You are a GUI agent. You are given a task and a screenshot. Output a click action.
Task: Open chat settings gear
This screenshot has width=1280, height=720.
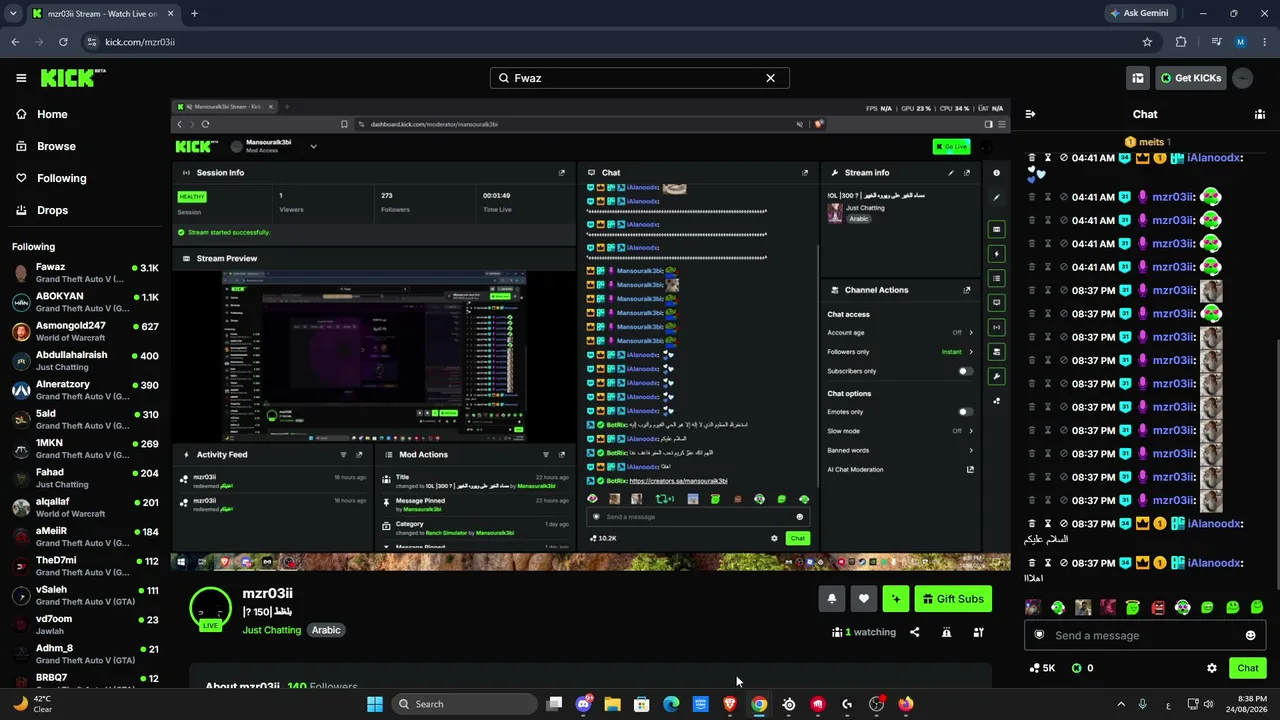[x=1212, y=668]
